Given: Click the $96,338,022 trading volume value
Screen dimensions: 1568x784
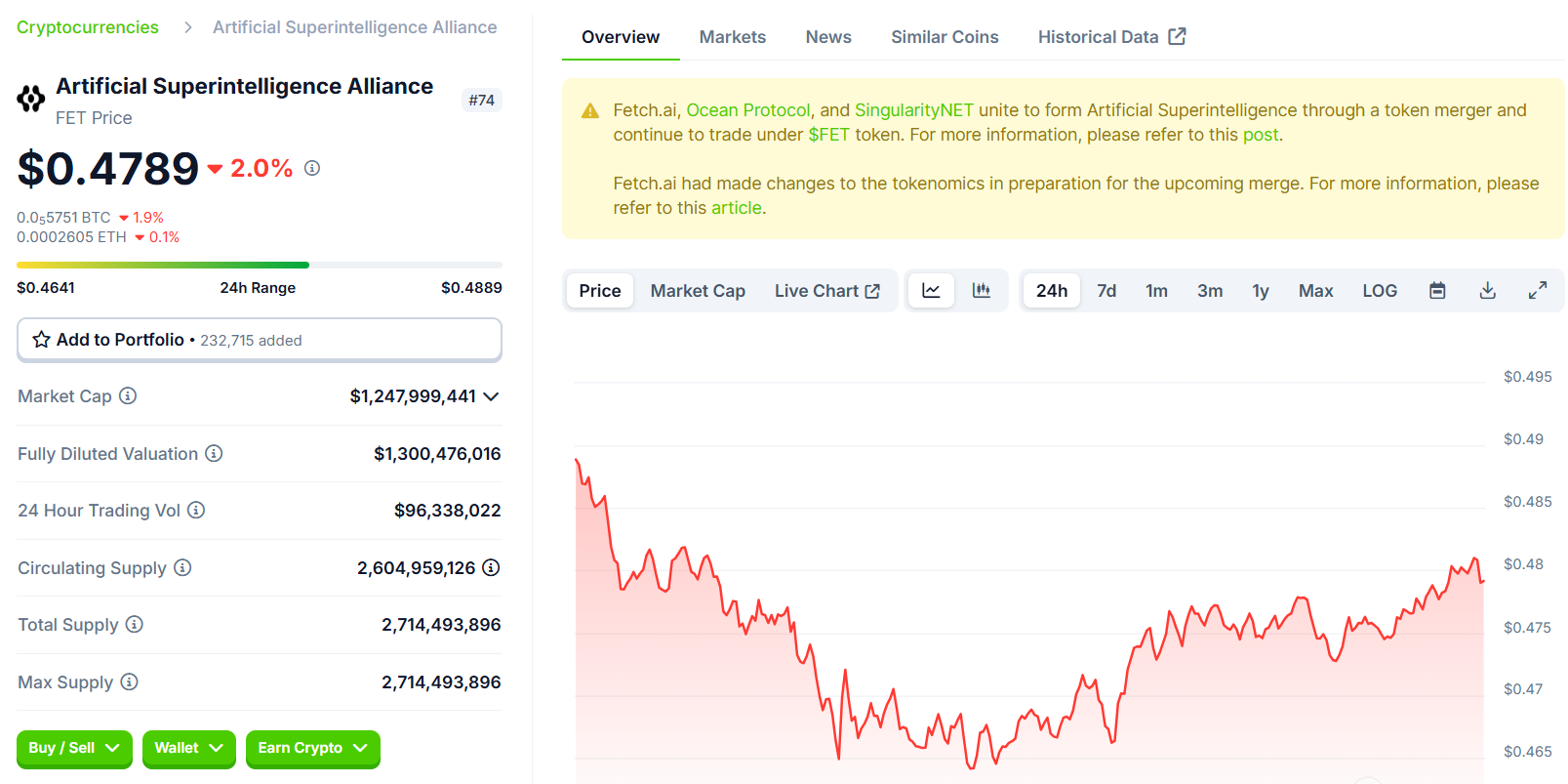Looking at the screenshot, I should pyautogui.click(x=447, y=511).
